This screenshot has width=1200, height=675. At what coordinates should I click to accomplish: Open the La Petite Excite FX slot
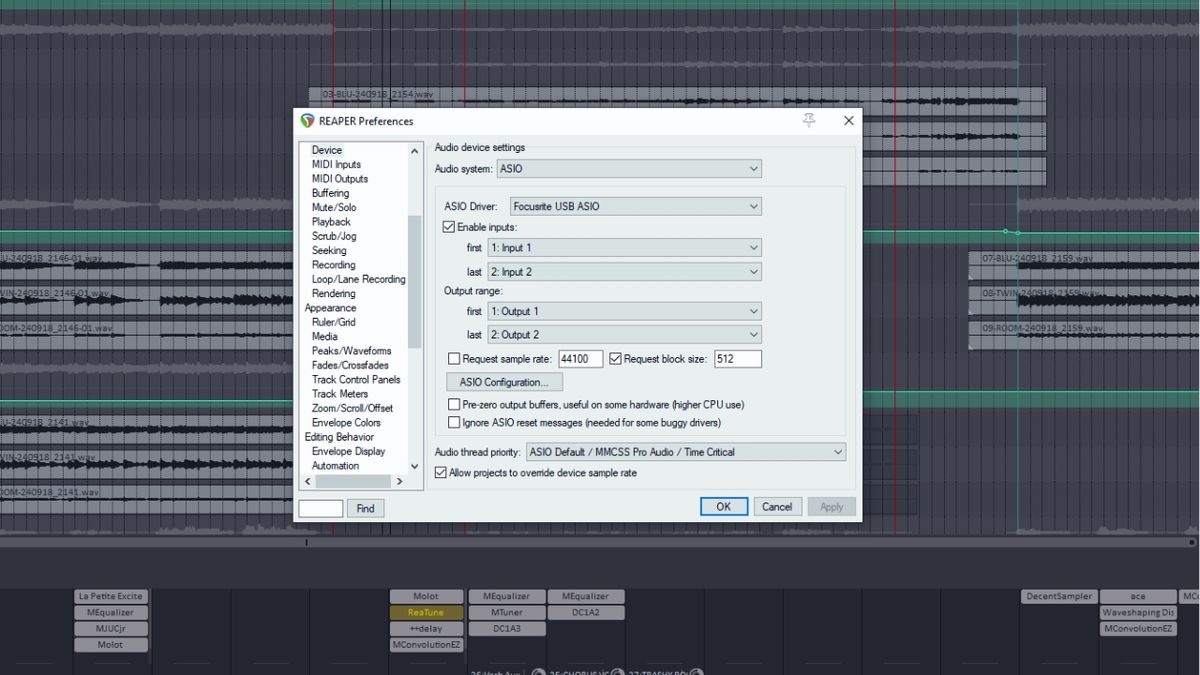[x=110, y=596]
